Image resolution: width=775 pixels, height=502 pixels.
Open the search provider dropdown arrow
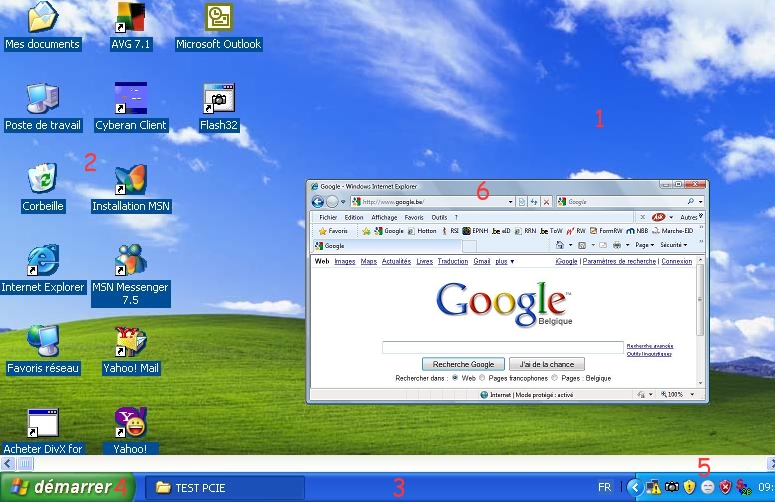point(700,202)
